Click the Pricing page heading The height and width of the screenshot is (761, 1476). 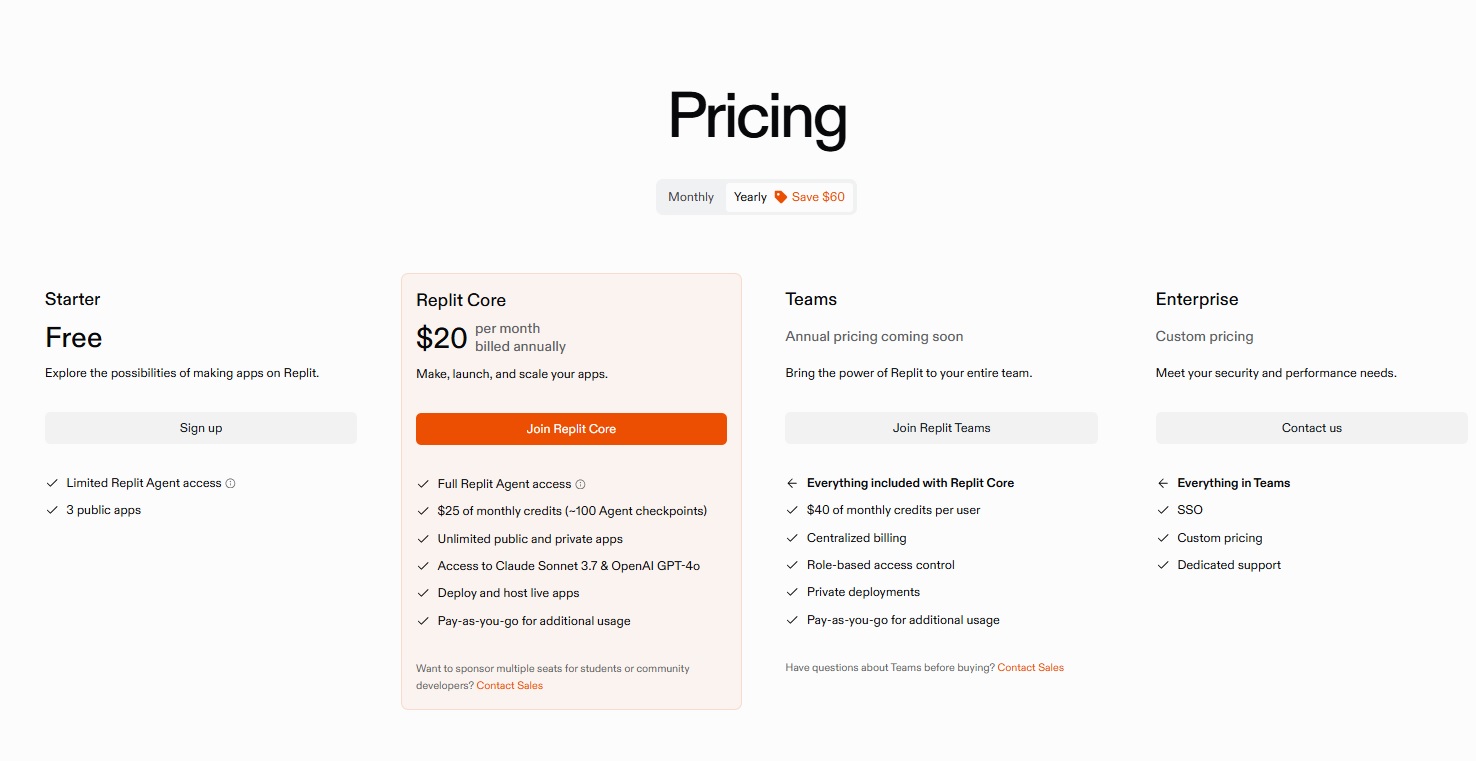757,116
